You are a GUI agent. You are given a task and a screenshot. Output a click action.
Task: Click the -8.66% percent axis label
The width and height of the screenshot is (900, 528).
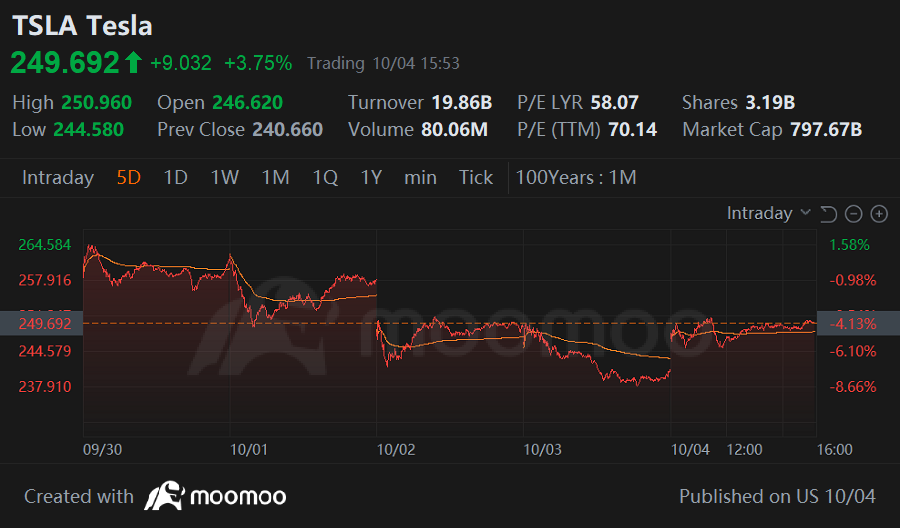(x=852, y=386)
